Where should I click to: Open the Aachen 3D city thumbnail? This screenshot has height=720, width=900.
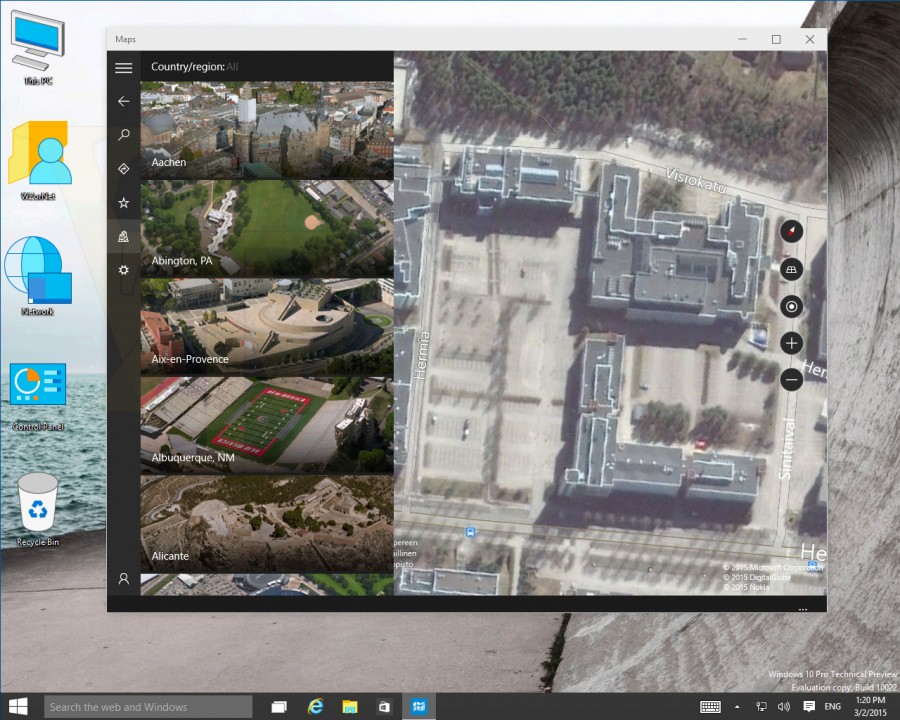(x=267, y=130)
